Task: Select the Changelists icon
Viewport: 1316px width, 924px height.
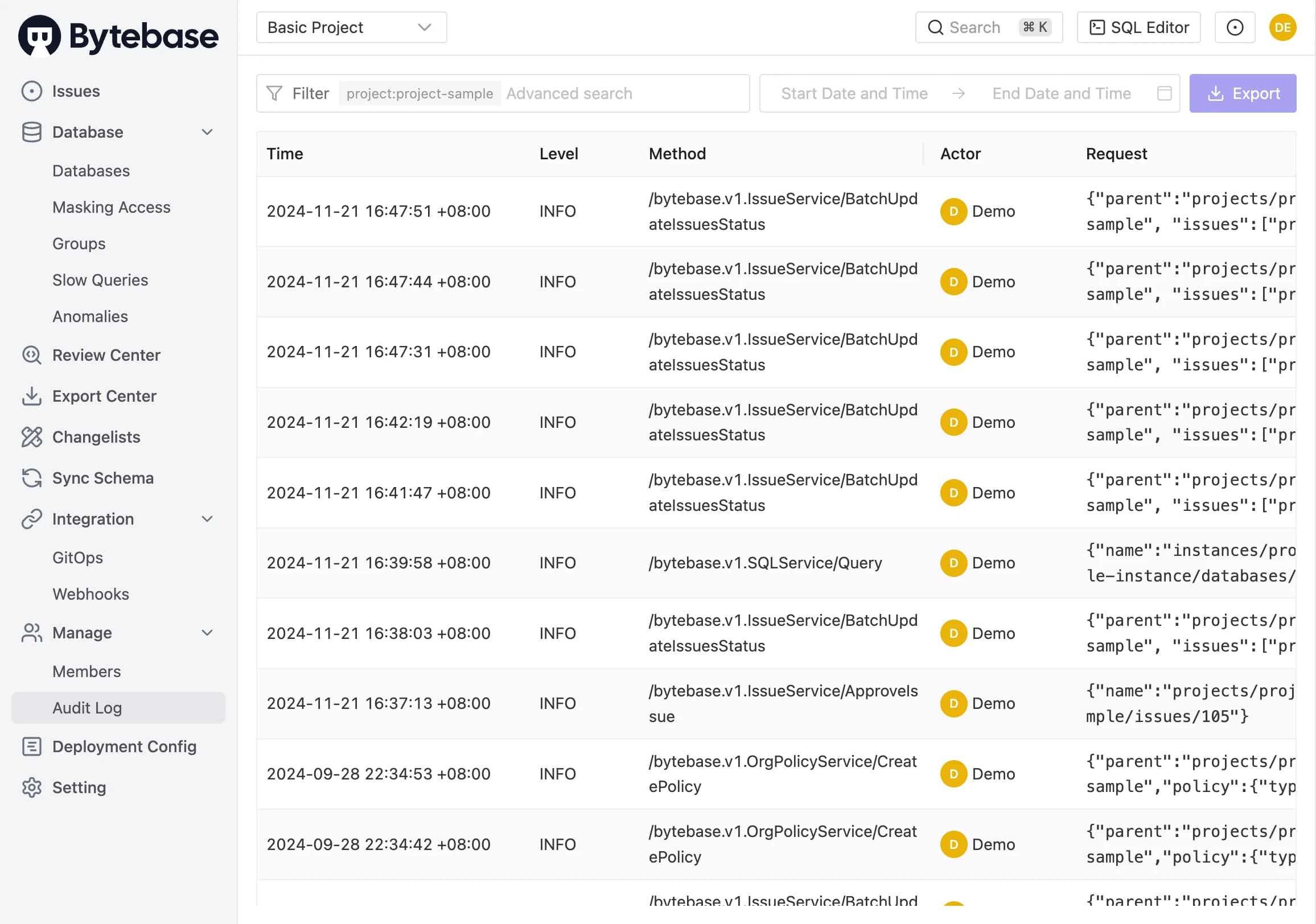Action: [x=31, y=437]
